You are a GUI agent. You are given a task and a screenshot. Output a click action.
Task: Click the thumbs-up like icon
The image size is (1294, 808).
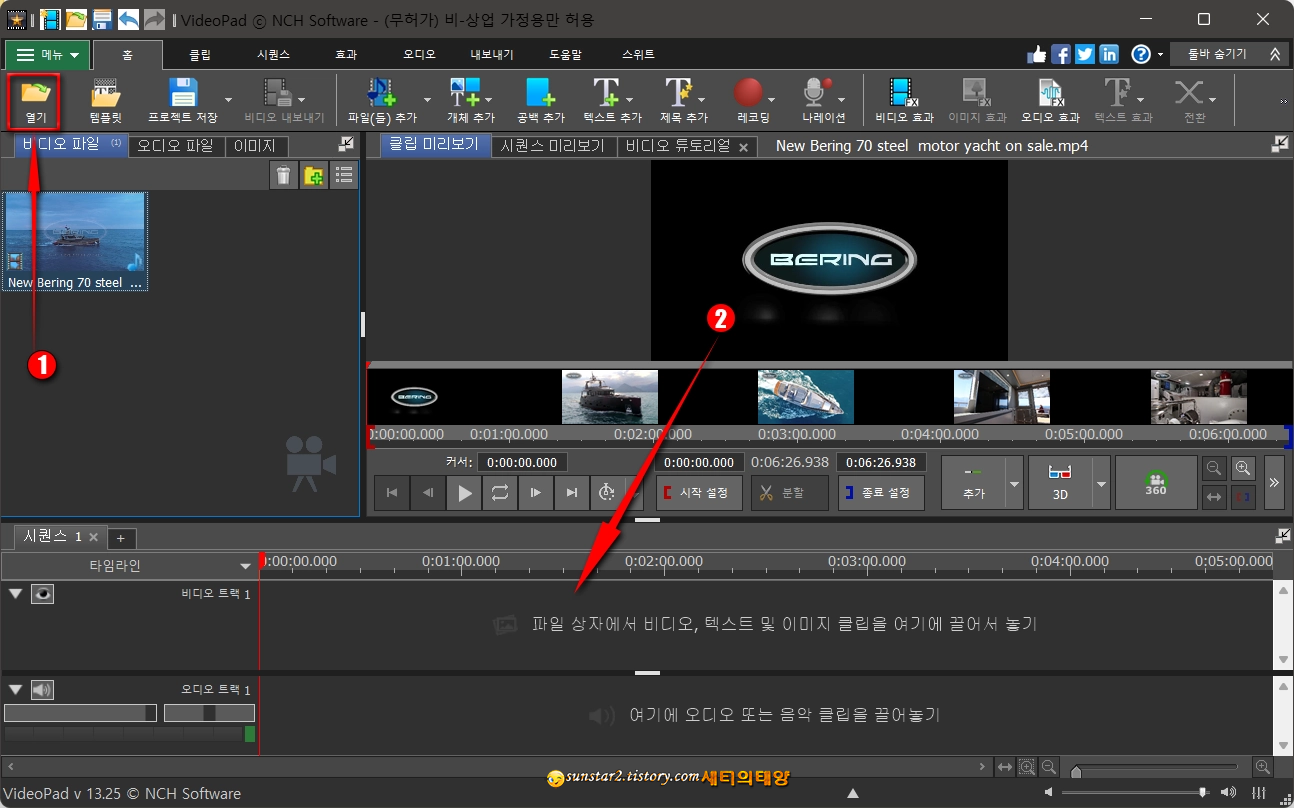tap(1037, 54)
